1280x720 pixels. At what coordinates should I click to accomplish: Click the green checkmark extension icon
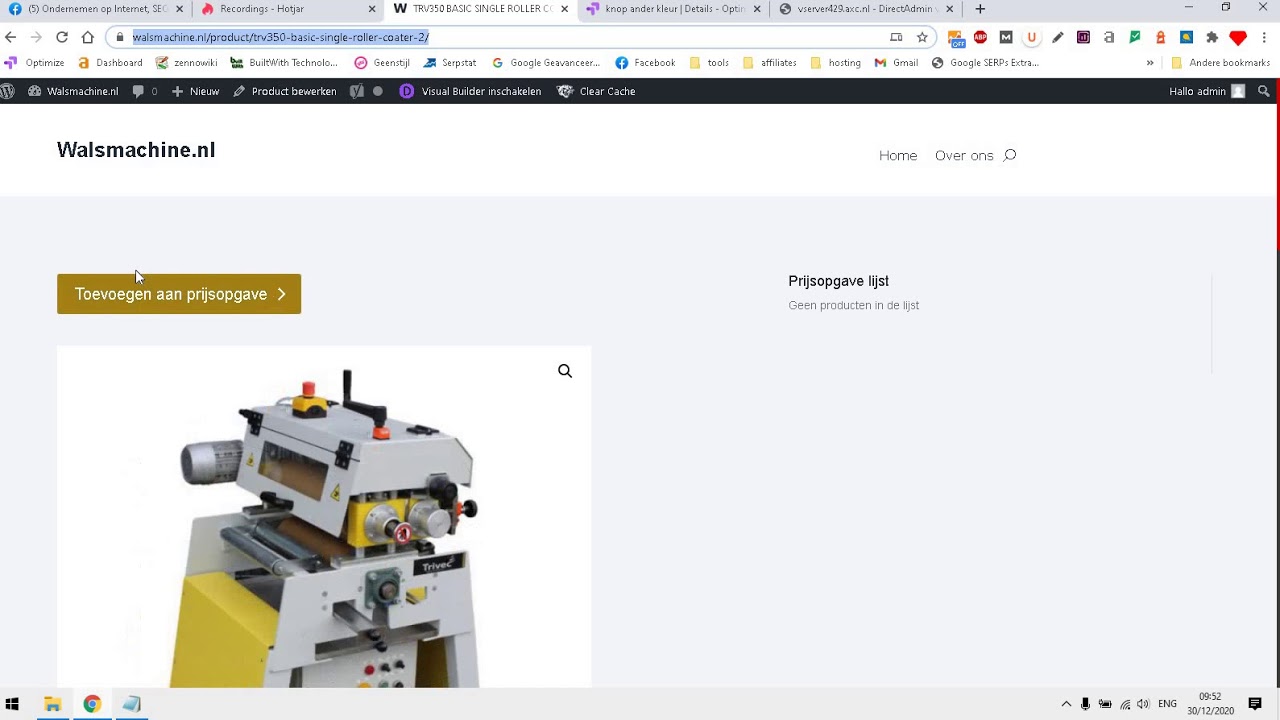click(1135, 37)
